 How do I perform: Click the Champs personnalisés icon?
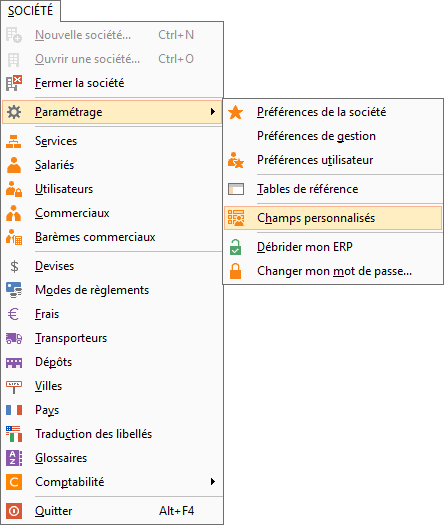click(236, 218)
